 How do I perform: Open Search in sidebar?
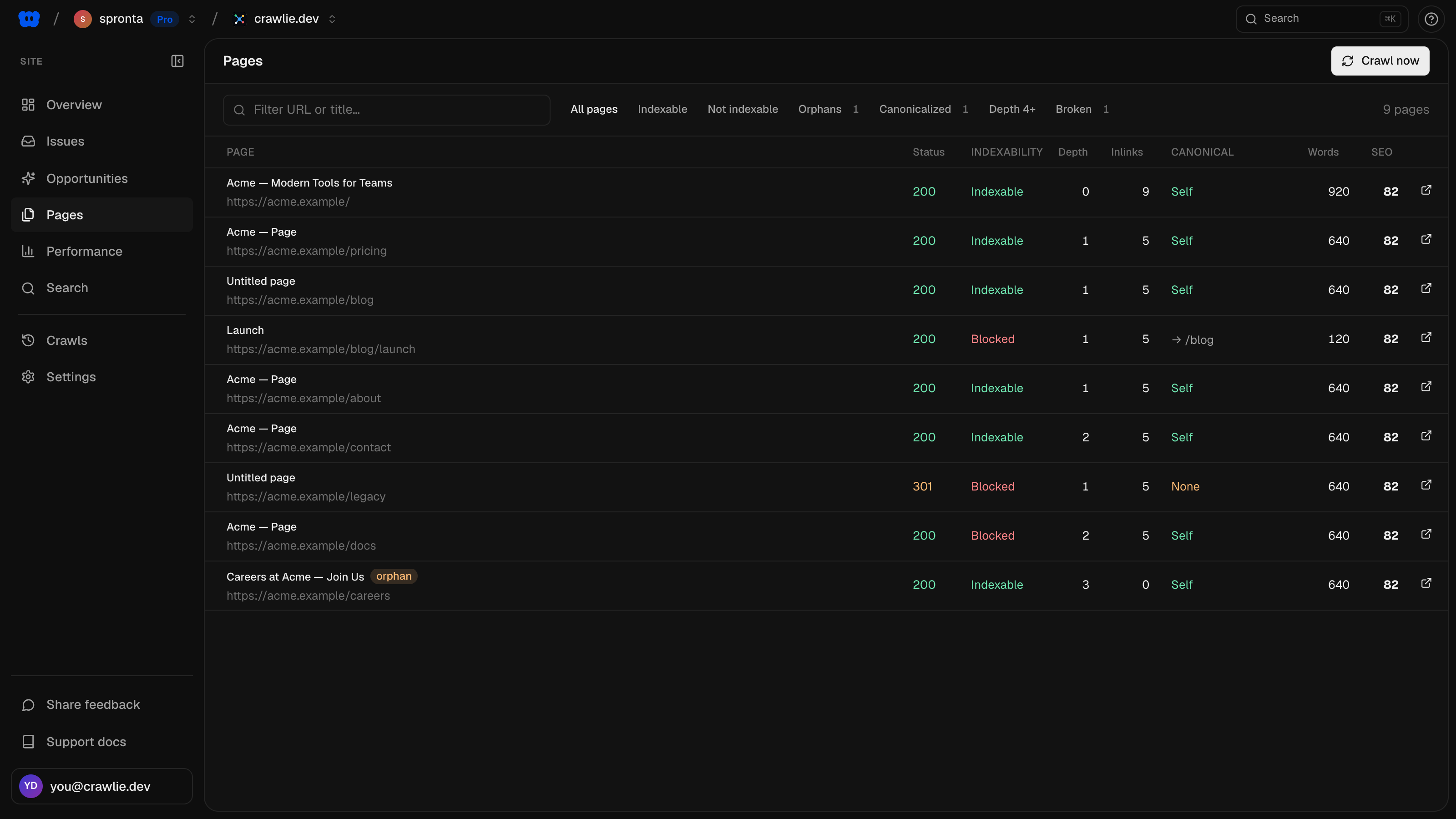[102, 288]
